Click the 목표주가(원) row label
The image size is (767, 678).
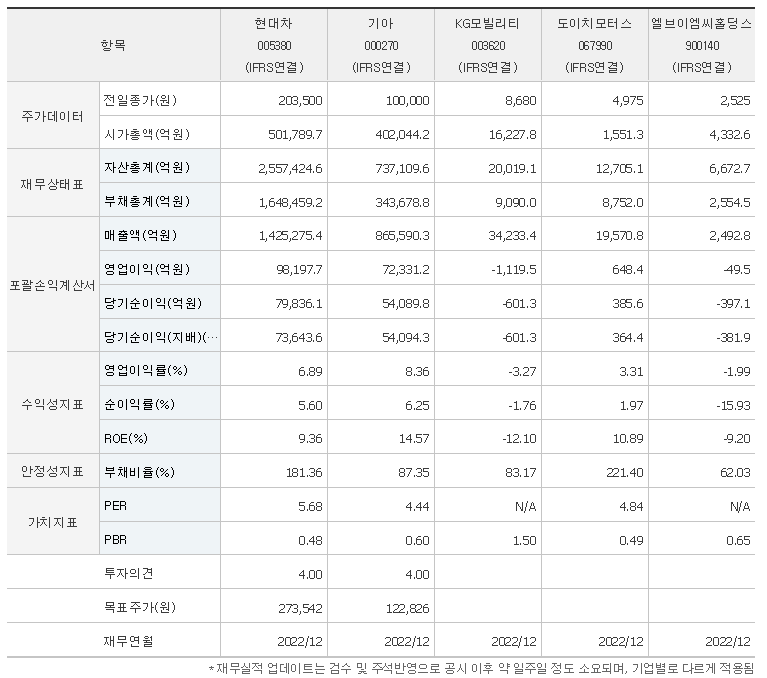(139, 608)
